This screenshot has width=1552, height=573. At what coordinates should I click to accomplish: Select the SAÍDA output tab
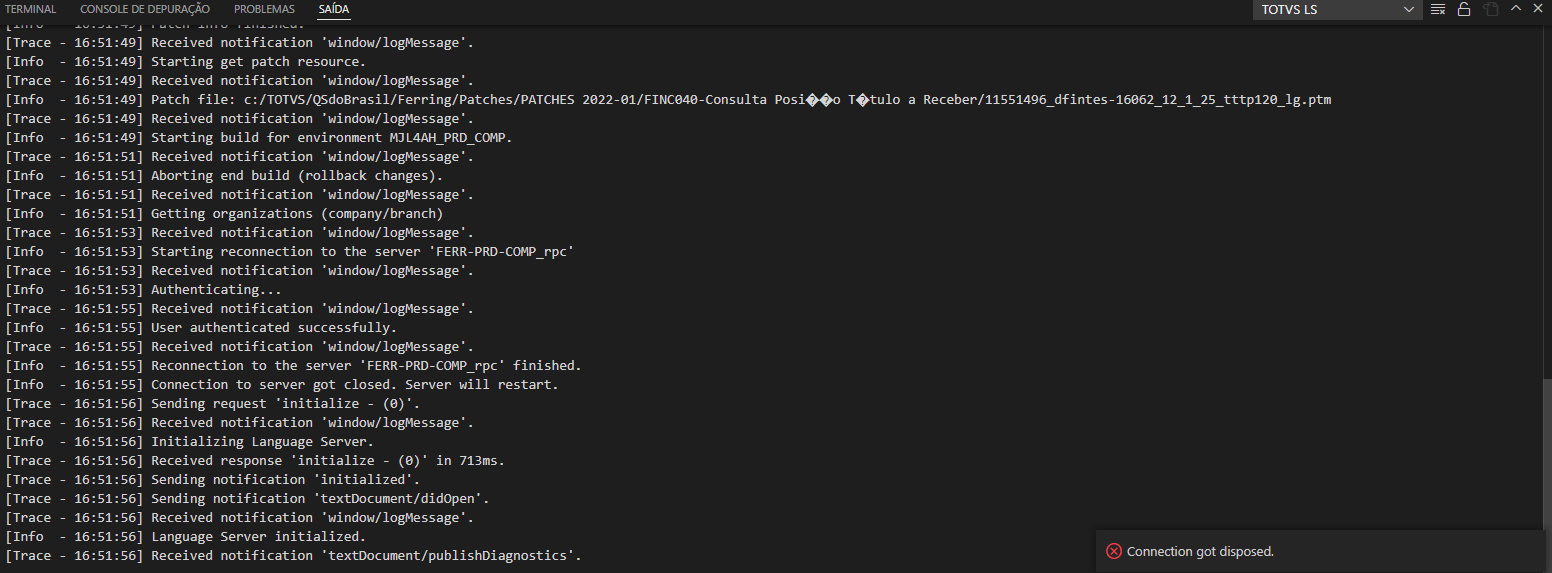pos(334,9)
